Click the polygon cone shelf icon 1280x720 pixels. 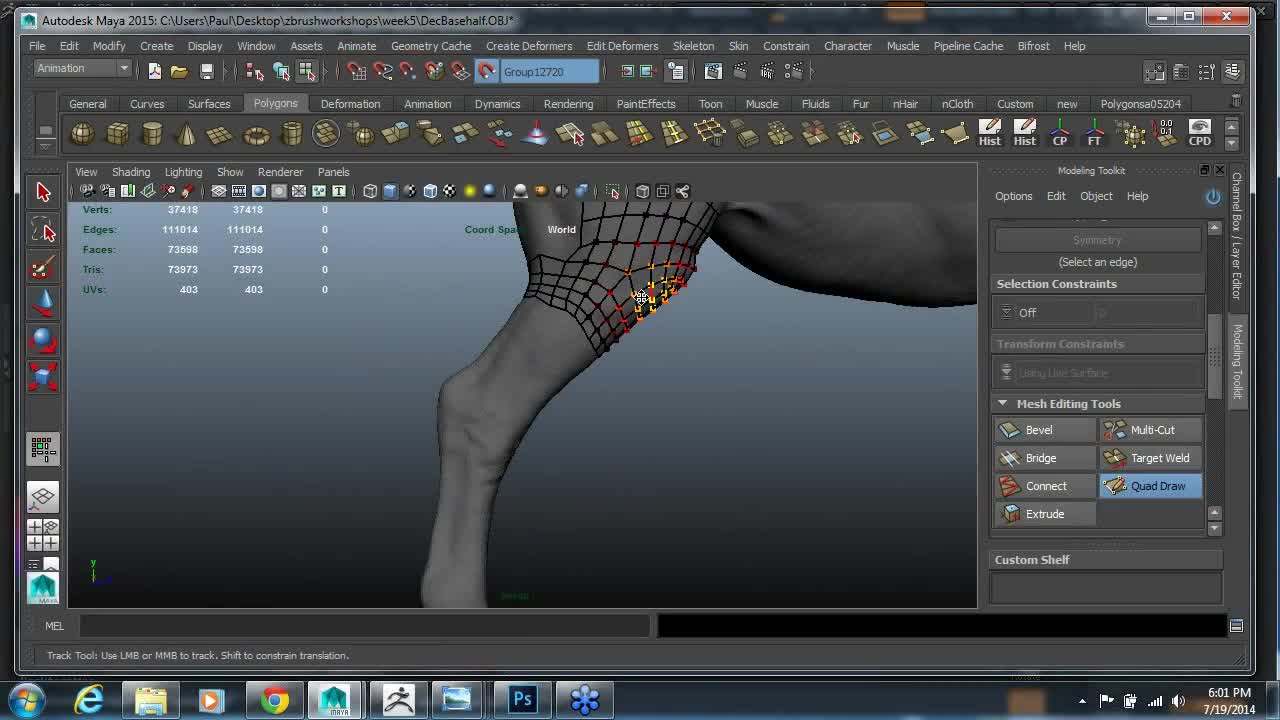click(186, 133)
